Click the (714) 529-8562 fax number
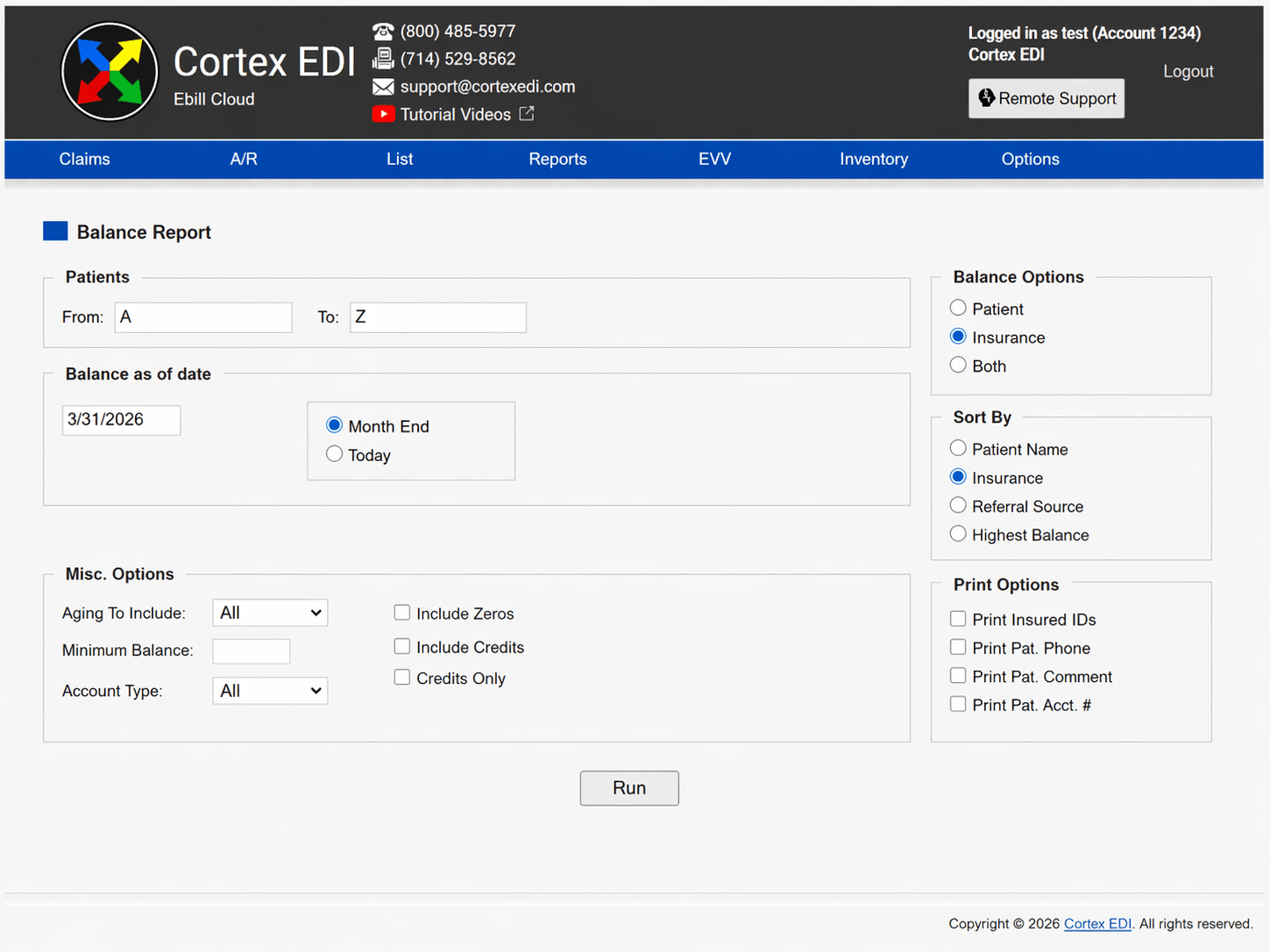The width and height of the screenshot is (1270, 952). pos(458,59)
